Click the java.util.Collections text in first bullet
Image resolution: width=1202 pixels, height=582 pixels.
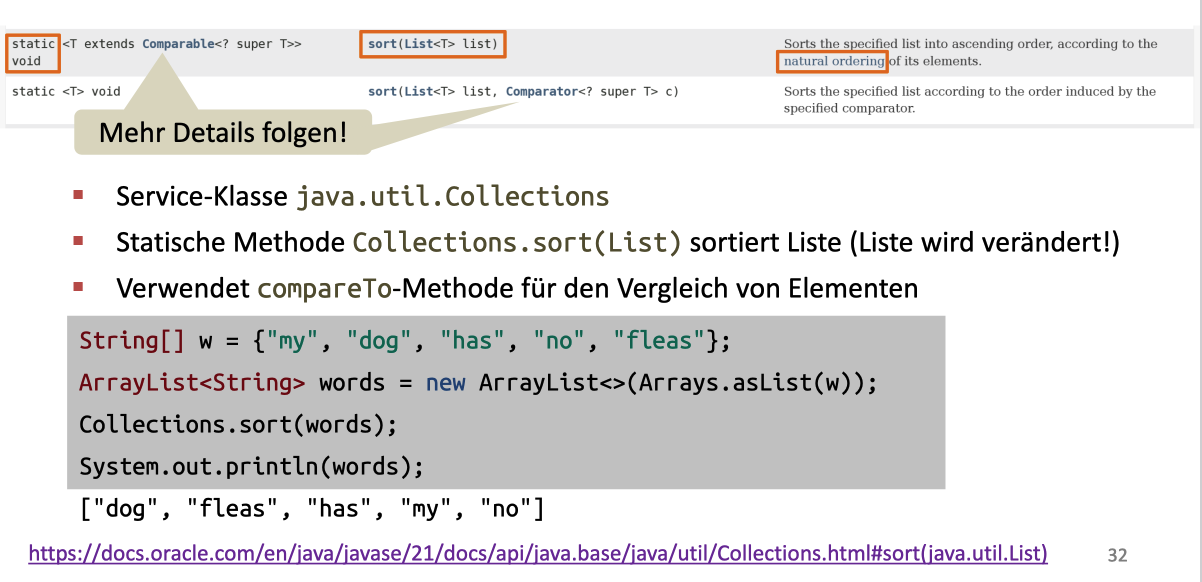(x=453, y=196)
